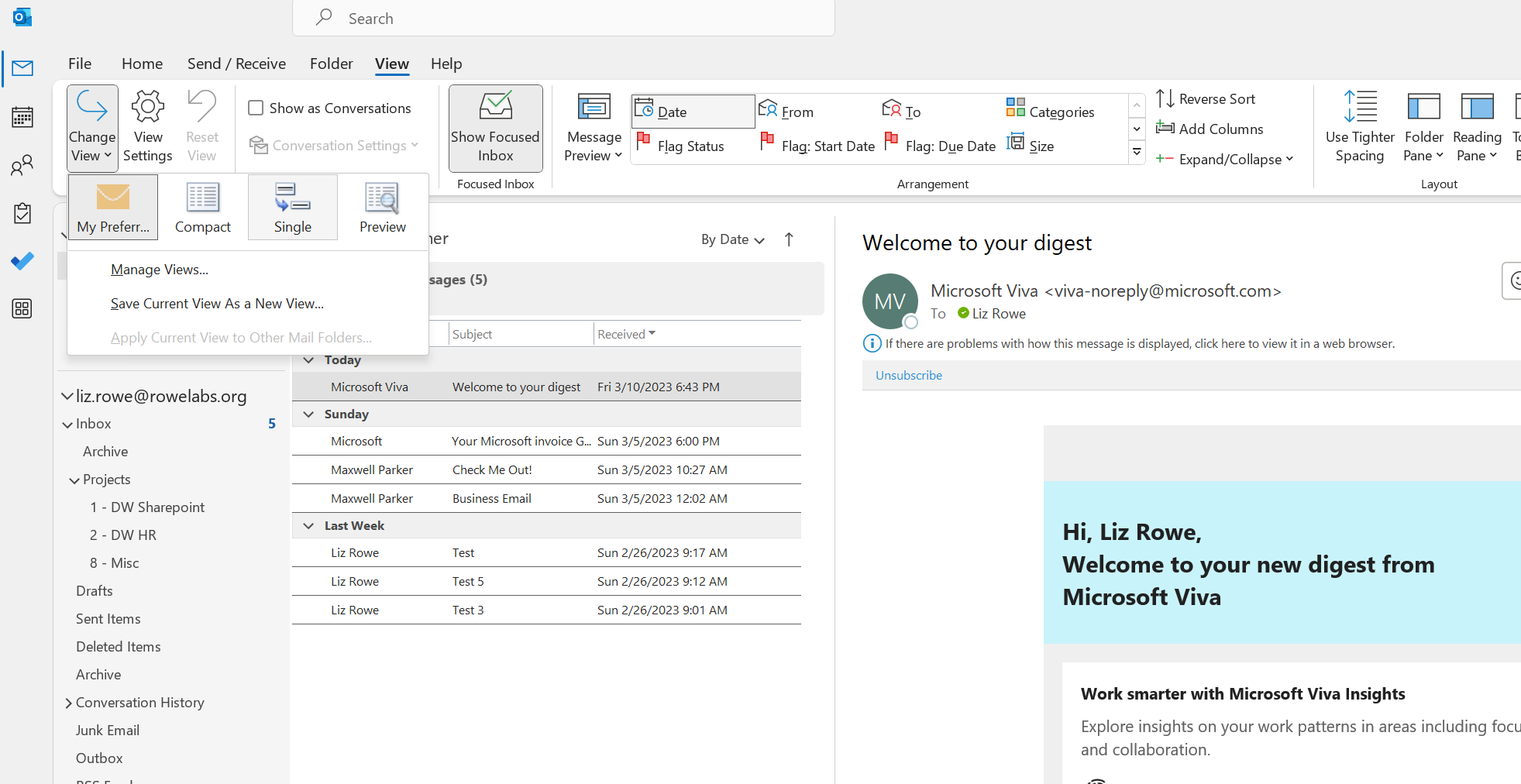This screenshot has width=1521, height=784.
Task: Collapse the Sunday message group
Action: [x=308, y=414]
